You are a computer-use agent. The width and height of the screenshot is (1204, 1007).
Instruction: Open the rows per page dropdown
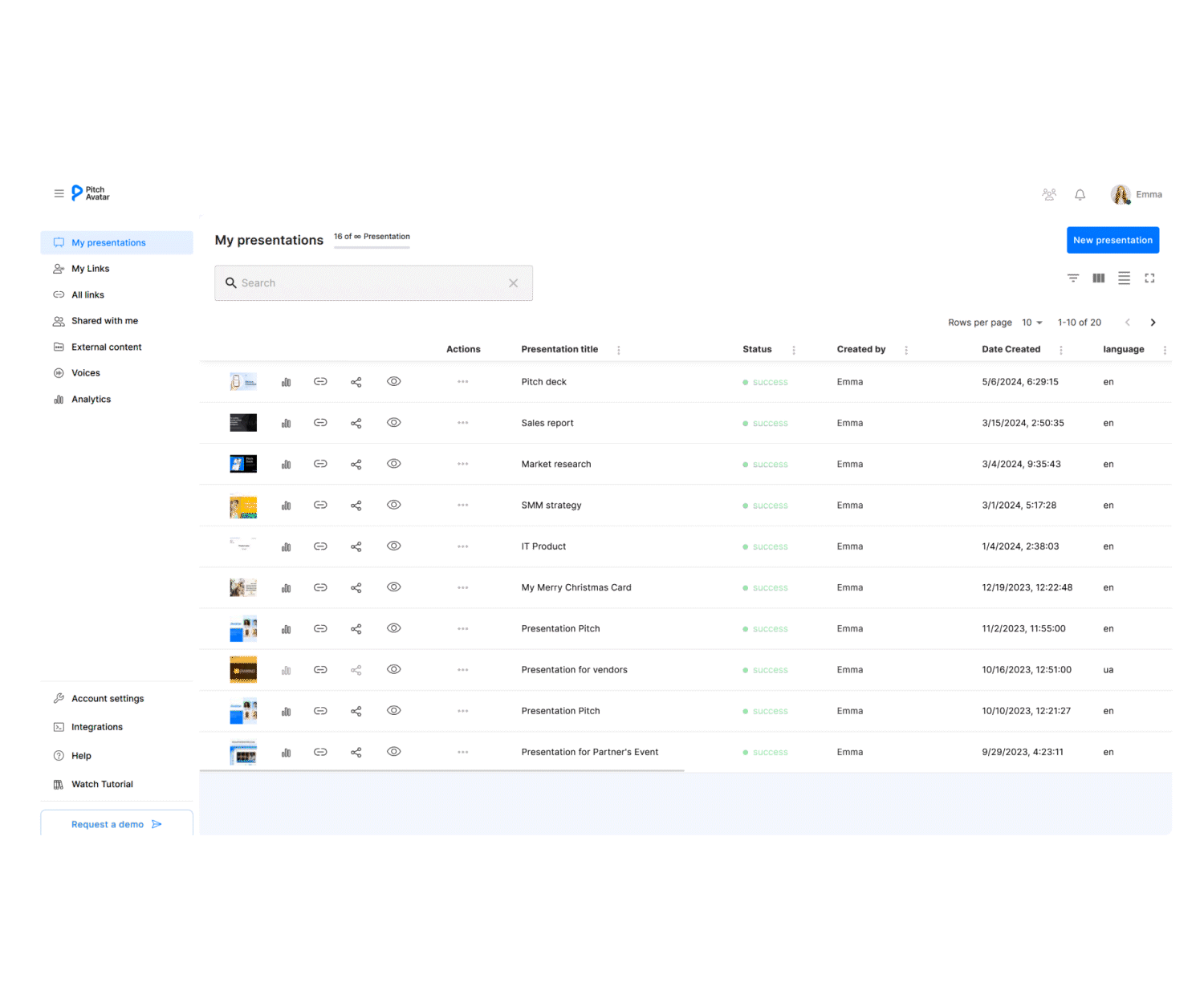click(x=1031, y=323)
